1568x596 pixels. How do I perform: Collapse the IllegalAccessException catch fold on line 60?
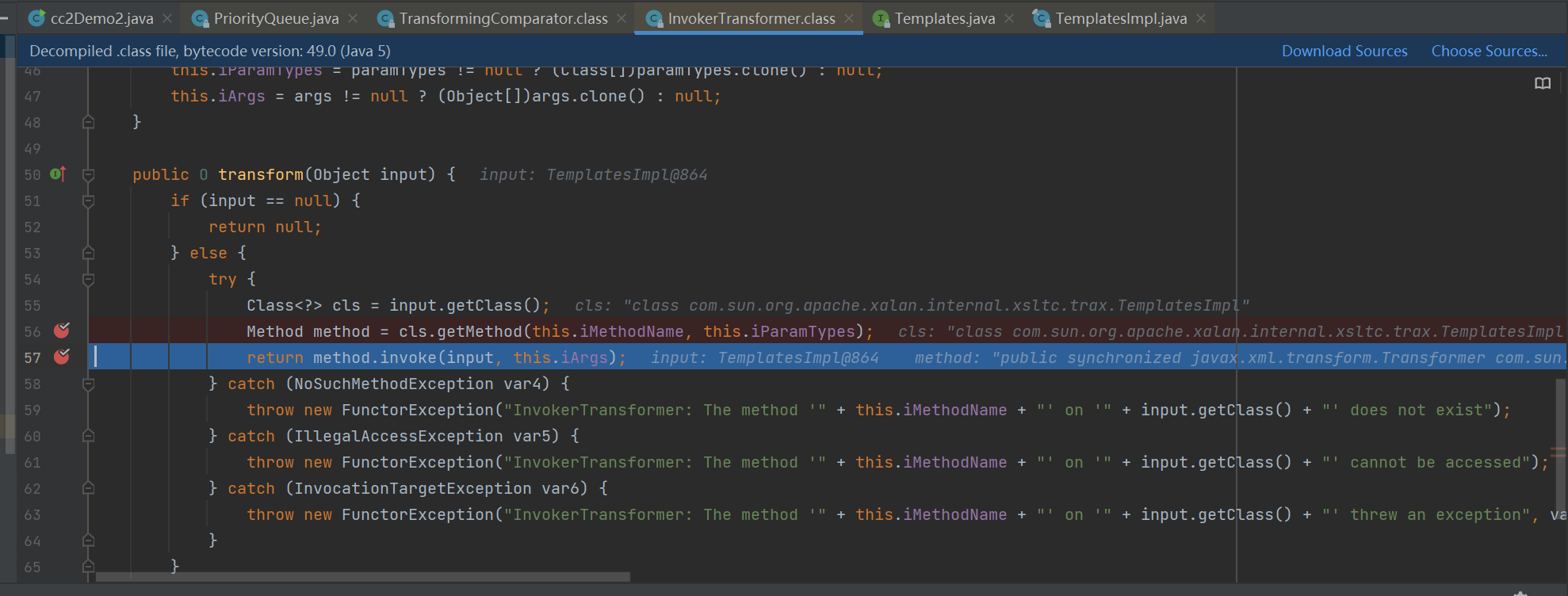click(x=89, y=436)
